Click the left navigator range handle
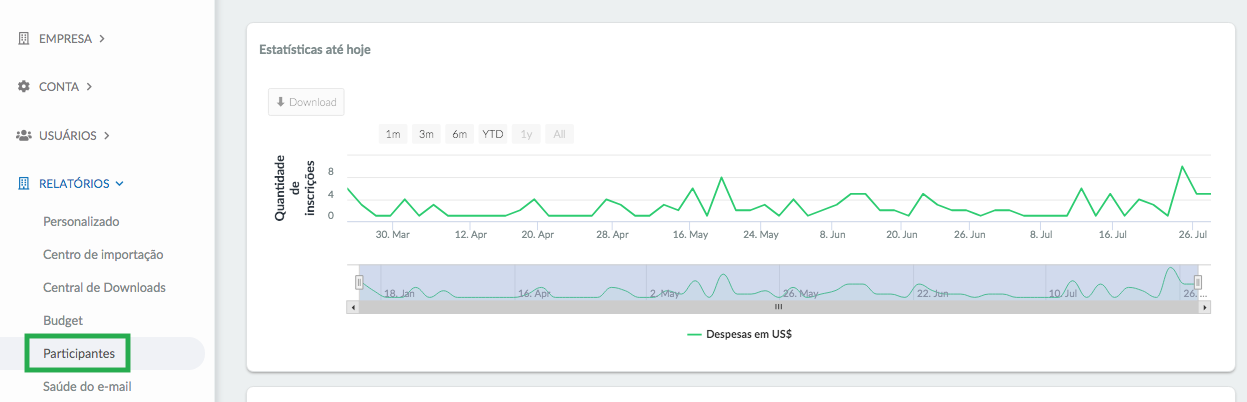1247x402 pixels. (x=359, y=282)
